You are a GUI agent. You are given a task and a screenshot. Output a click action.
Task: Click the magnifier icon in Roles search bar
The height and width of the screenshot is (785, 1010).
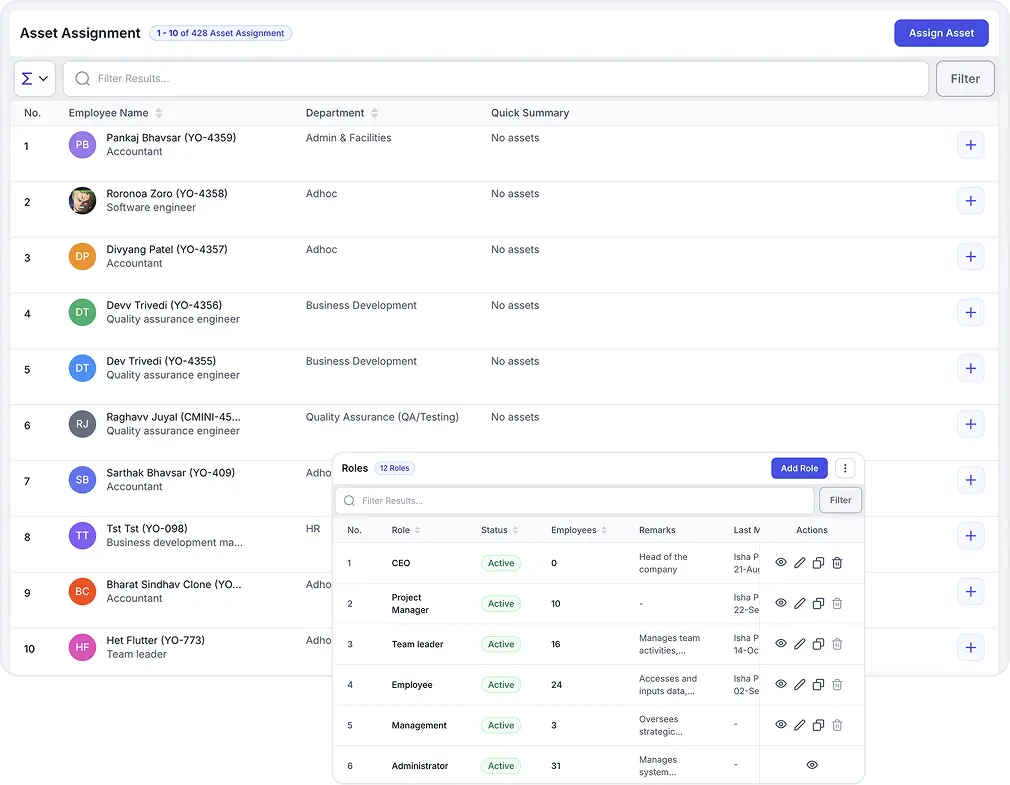[349, 499]
